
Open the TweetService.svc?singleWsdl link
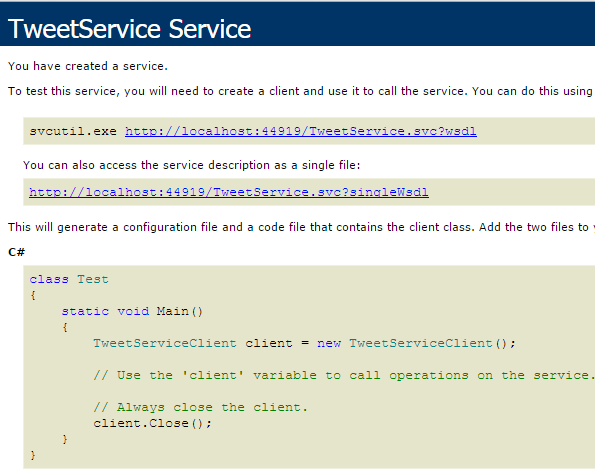tap(229, 192)
